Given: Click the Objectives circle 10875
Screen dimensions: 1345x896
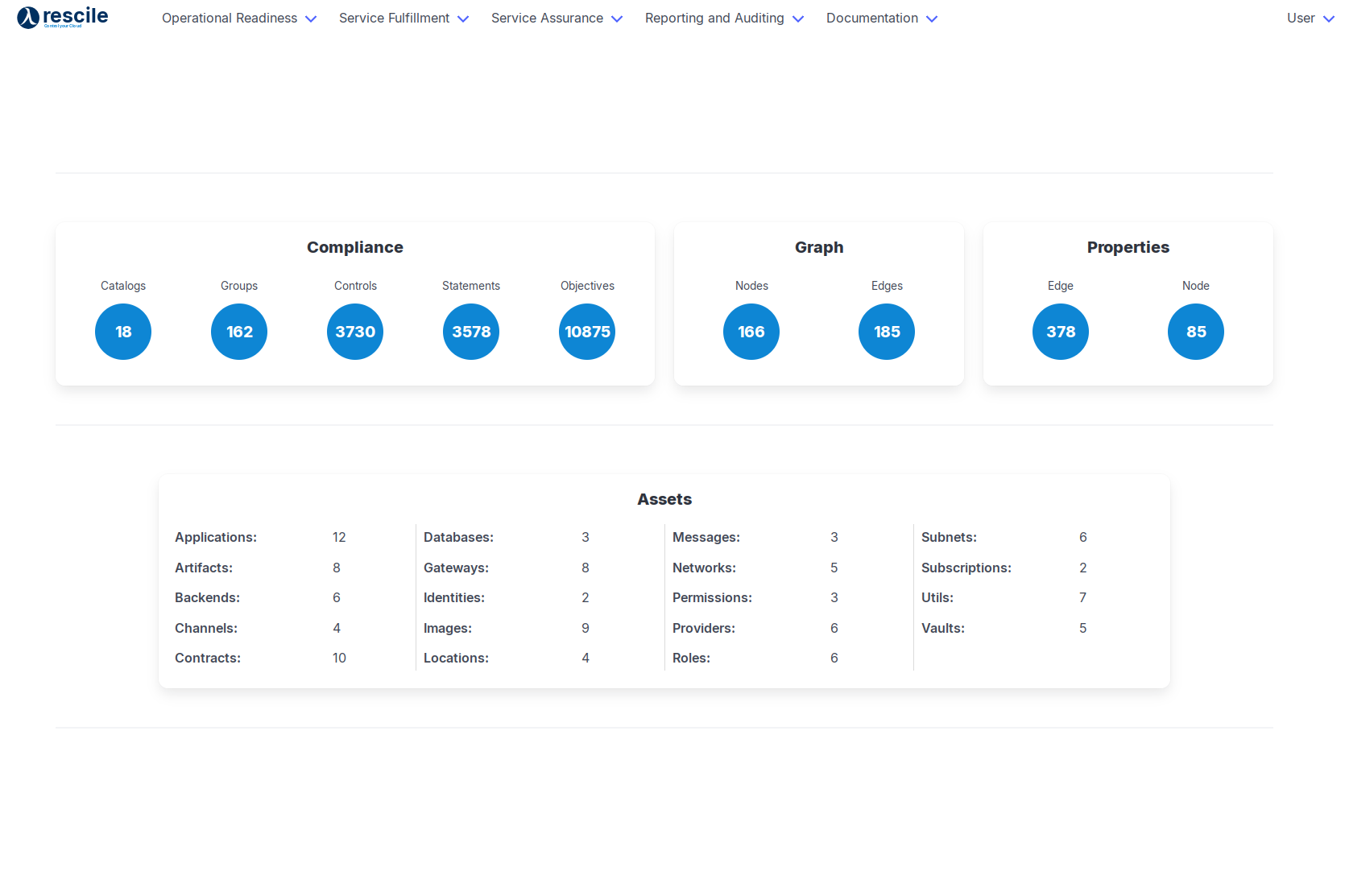Looking at the screenshot, I should 587,332.
